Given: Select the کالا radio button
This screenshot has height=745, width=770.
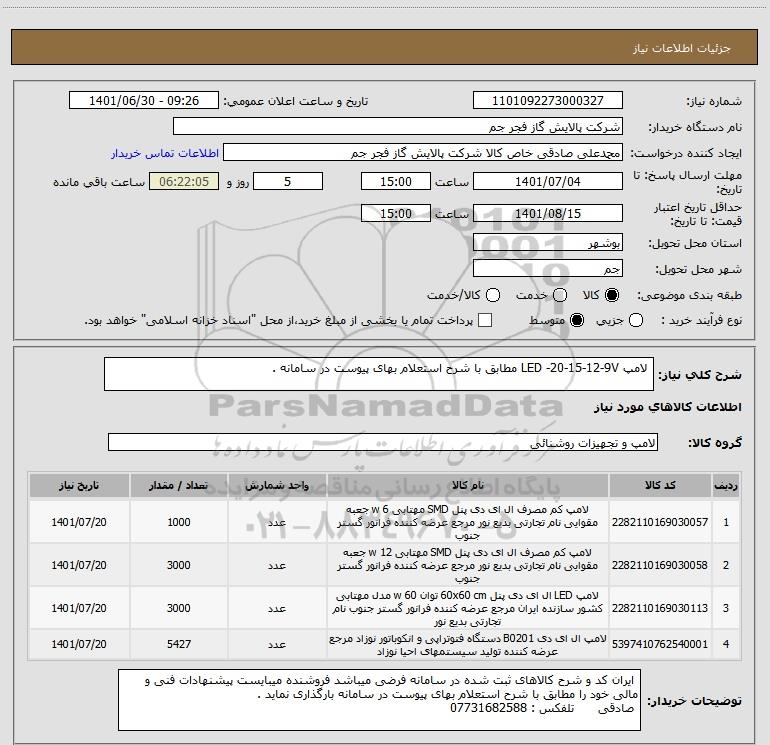Looking at the screenshot, I should (x=612, y=296).
